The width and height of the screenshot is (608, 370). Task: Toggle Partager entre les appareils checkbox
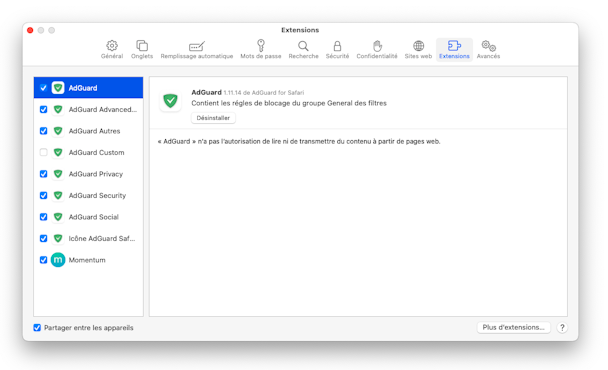click(37, 328)
